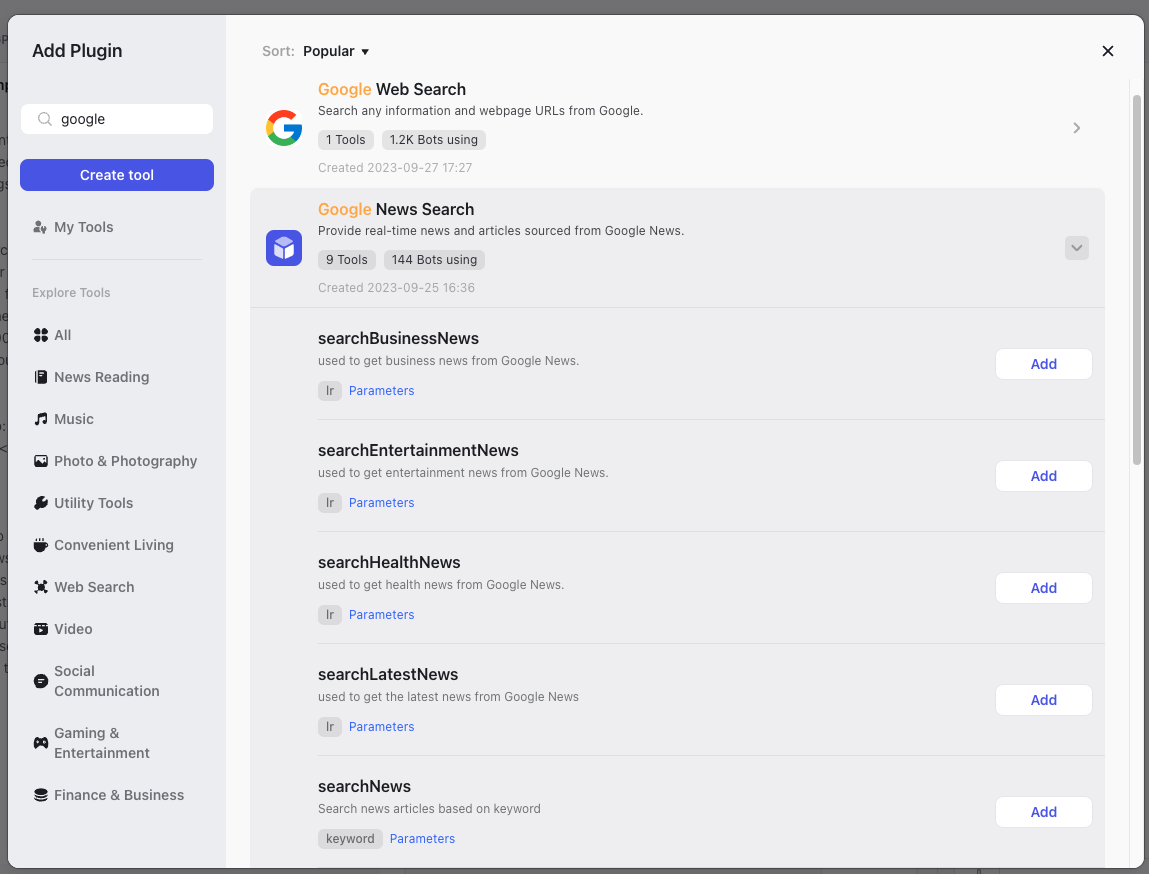Click the All categories grid icon
The height and width of the screenshot is (874, 1149).
[x=40, y=335]
